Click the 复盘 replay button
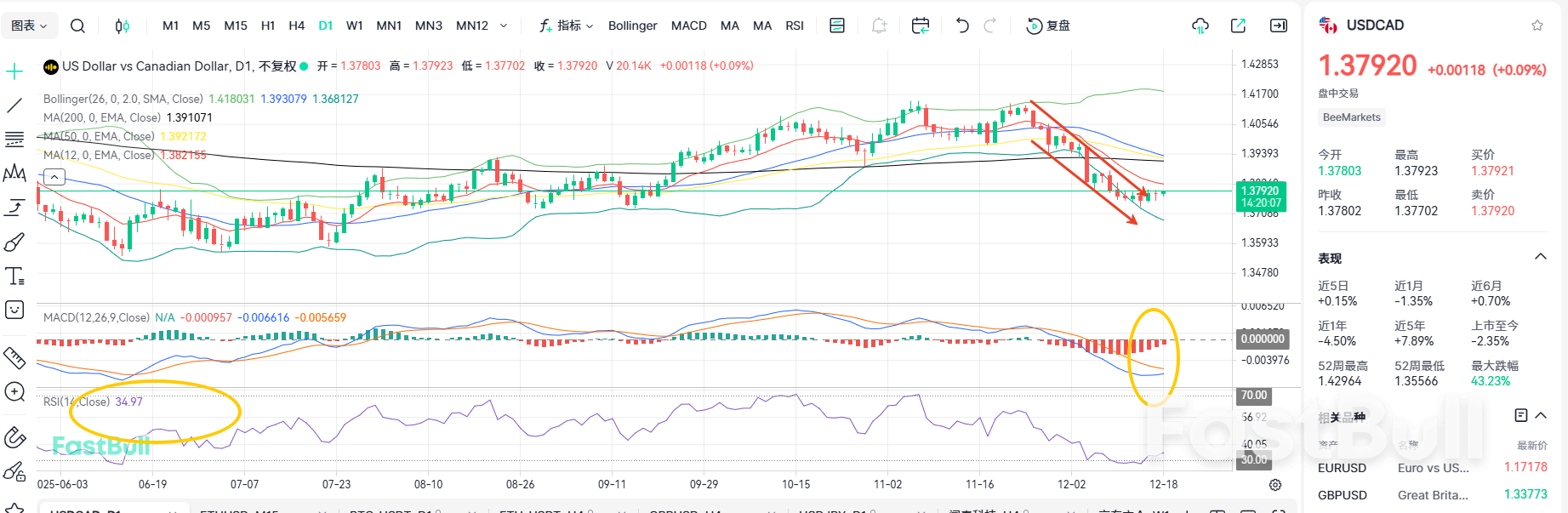The height and width of the screenshot is (513, 1568). 1048,26
